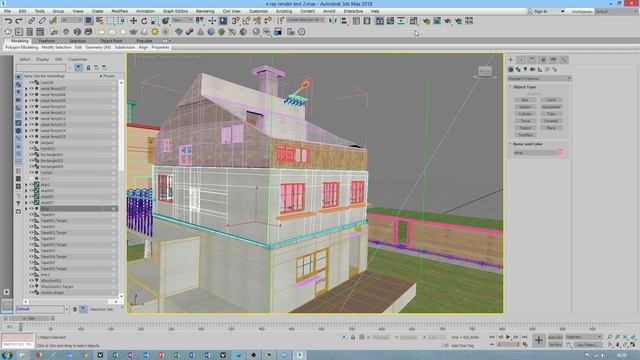
Task: Activate the Select and Uniform Scale tool
Action: (155, 21)
